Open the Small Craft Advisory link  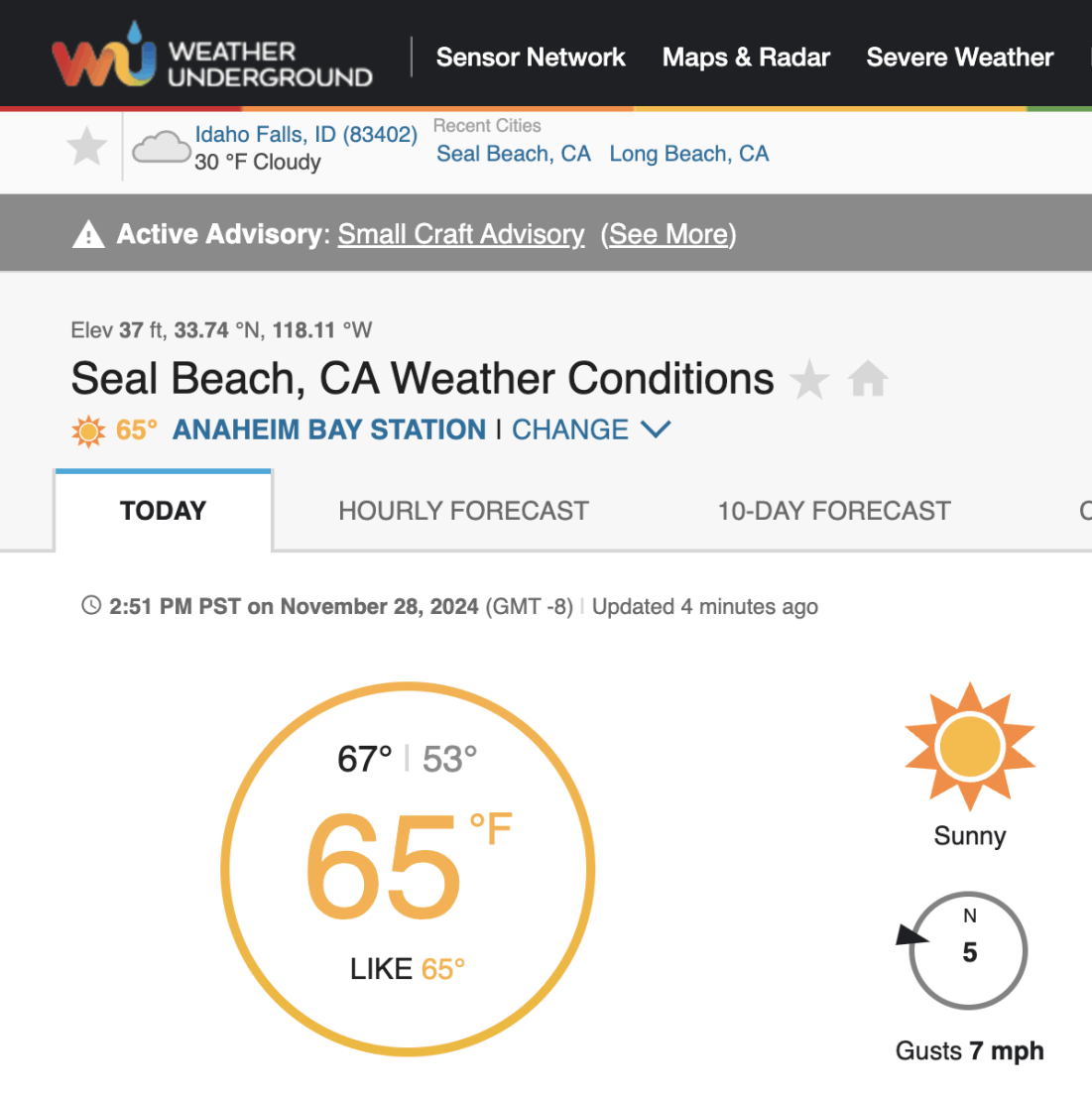click(461, 234)
